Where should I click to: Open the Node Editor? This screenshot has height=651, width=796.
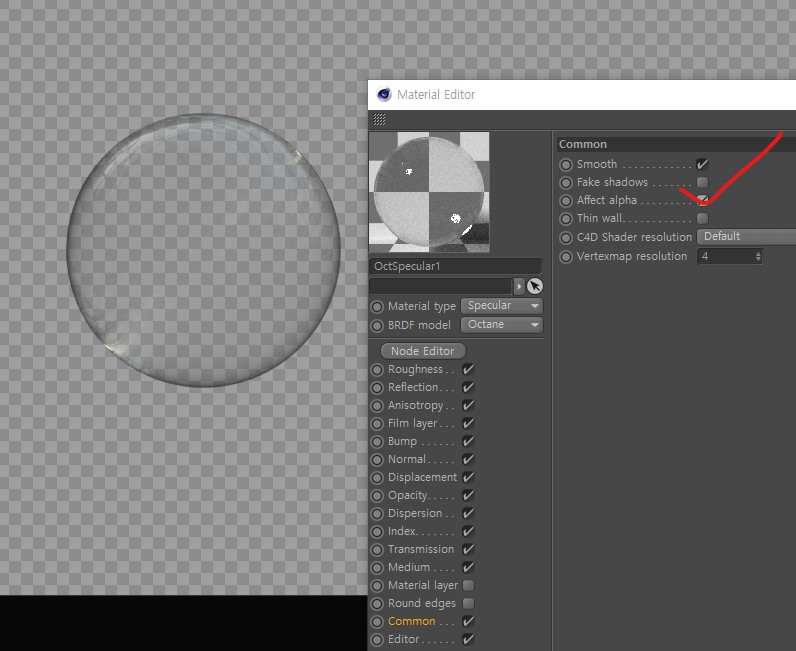point(423,351)
